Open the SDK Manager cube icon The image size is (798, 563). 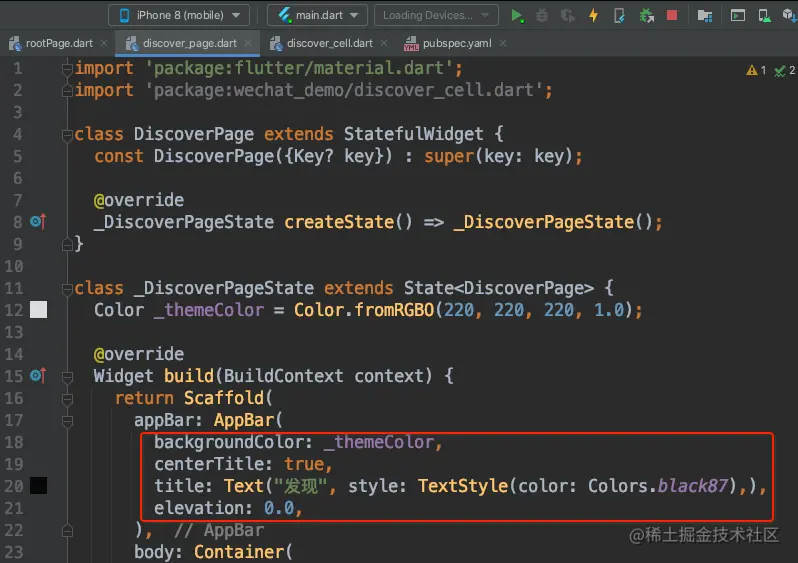click(x=789, y=15)
